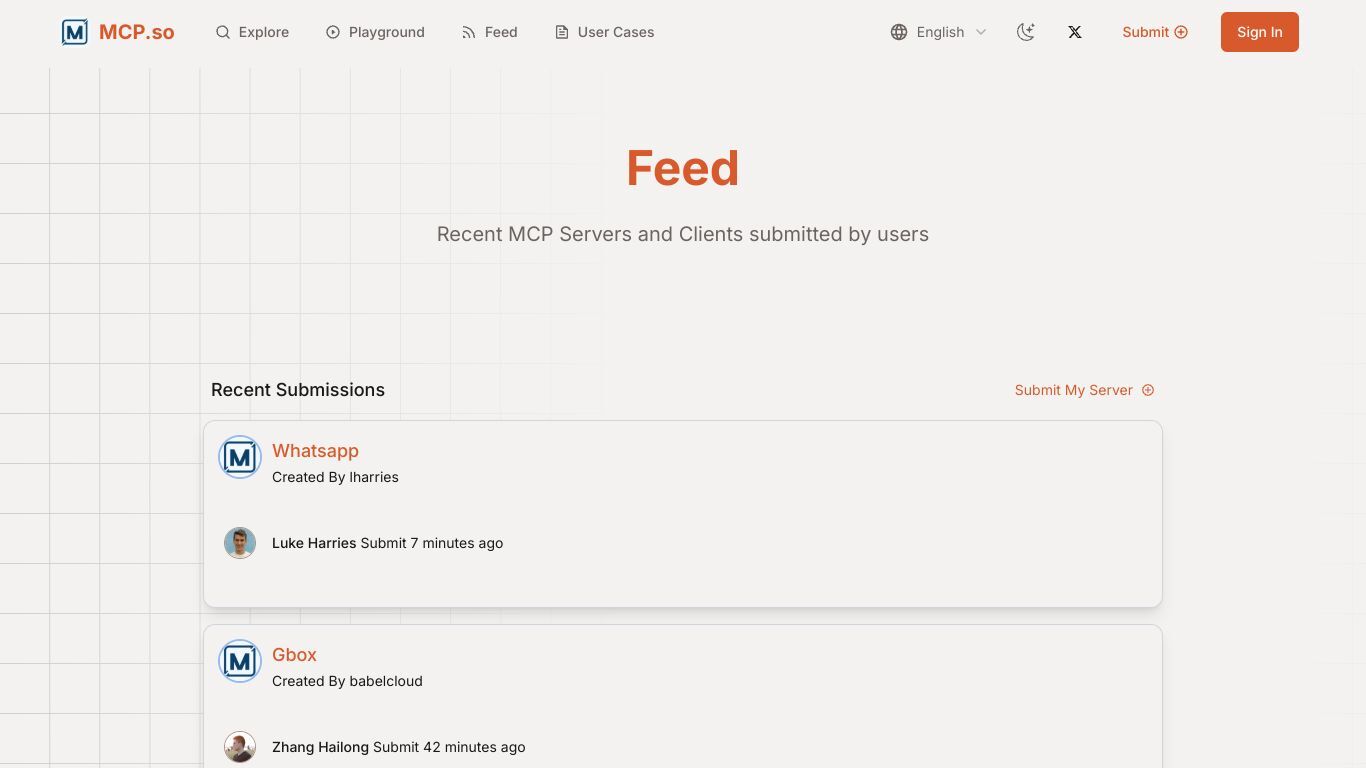Toggle dark mode with the moon icon
This screenshot has width=1366, height=768.
pyautogui.click(x=1025, y=32)
